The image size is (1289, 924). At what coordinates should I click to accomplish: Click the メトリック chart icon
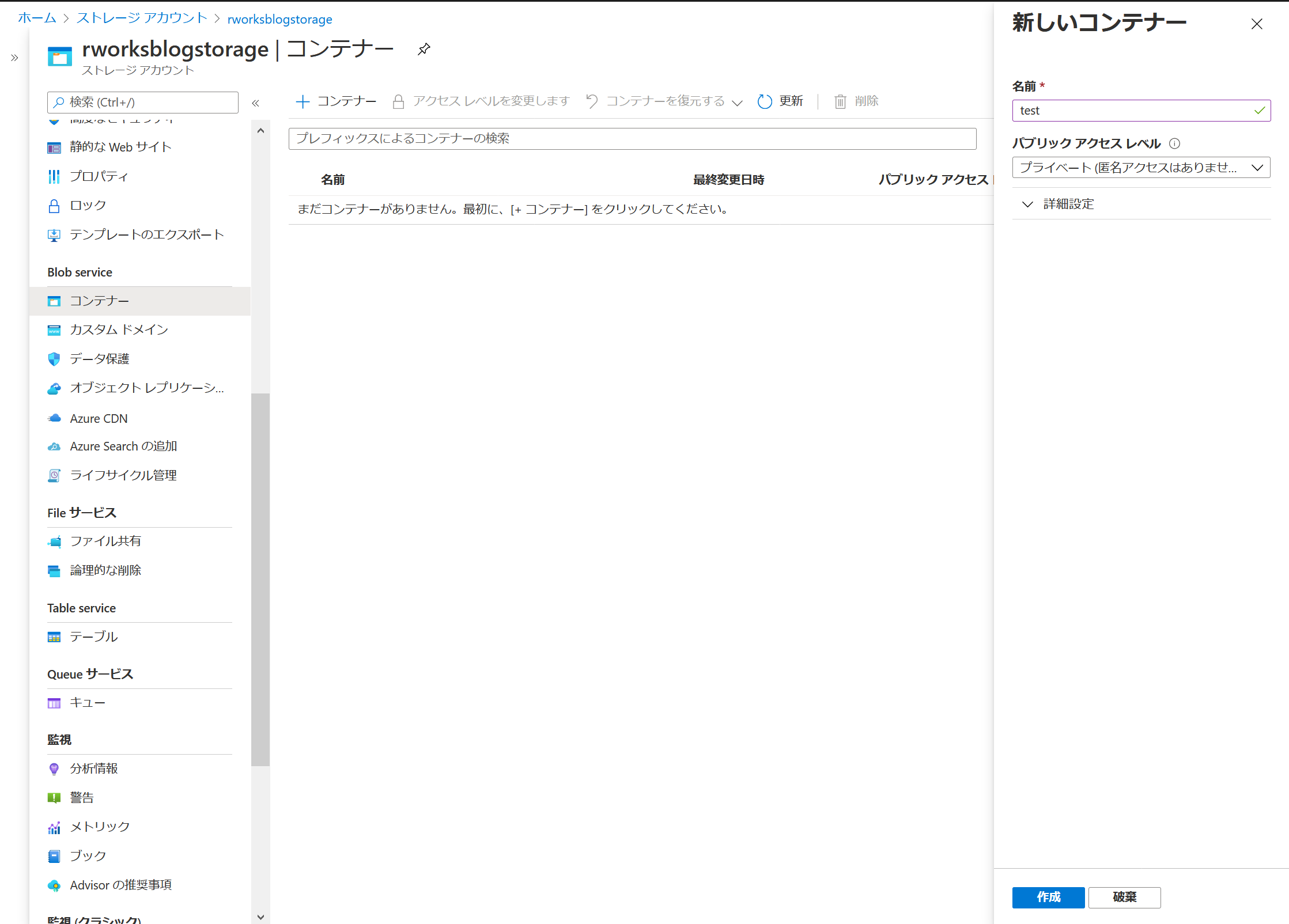54,827
